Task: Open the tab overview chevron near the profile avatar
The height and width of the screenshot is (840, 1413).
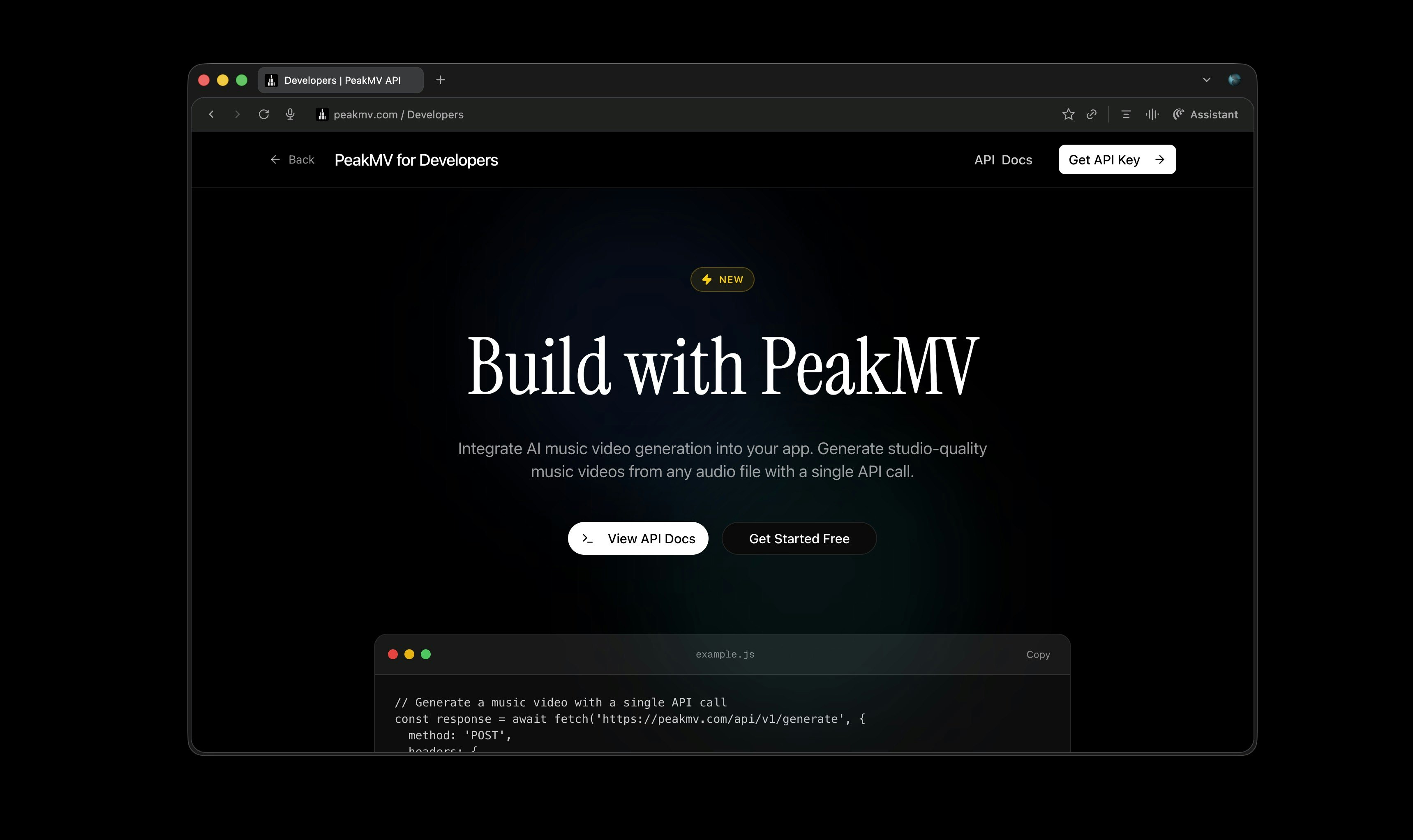Action: coord(1207,80)
